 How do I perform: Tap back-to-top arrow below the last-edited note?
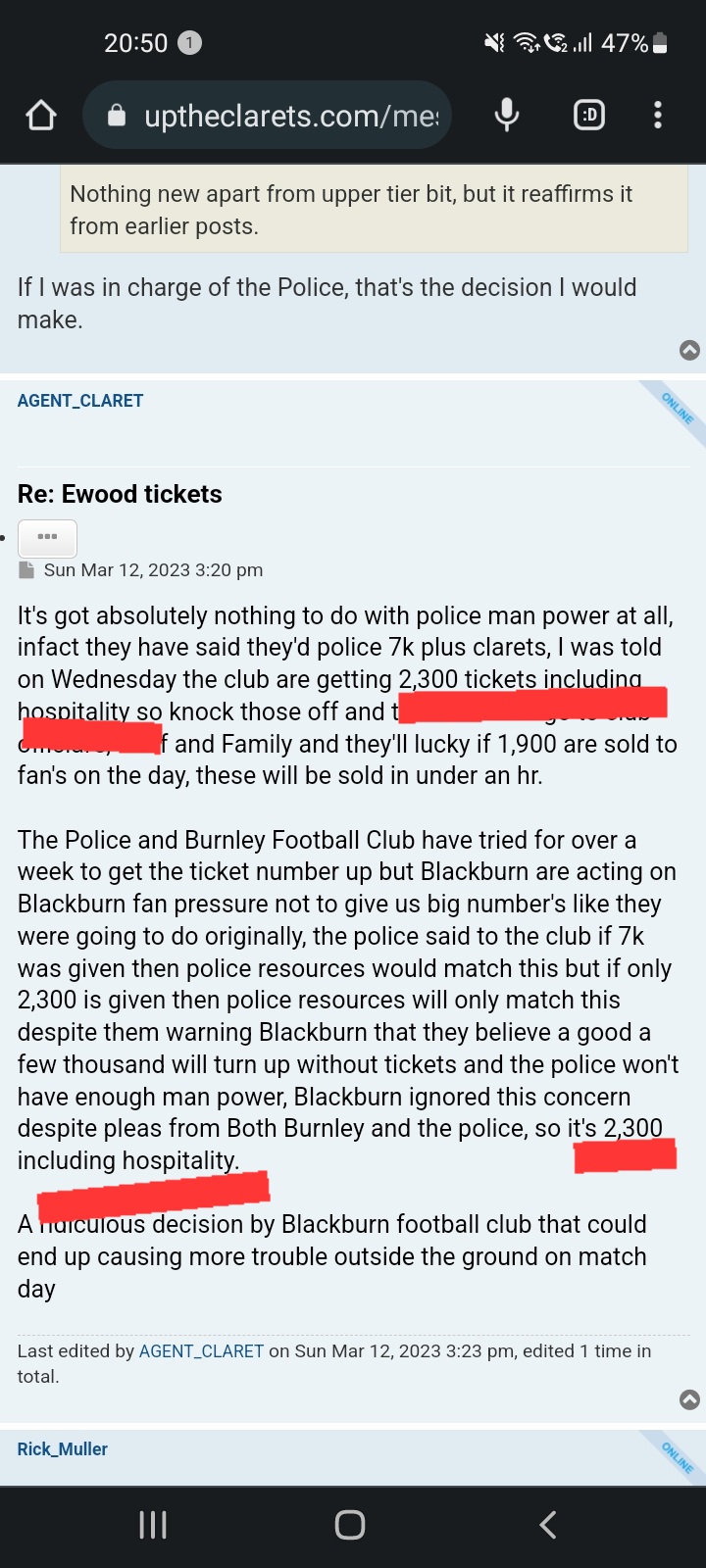(x=689, y=1399)
